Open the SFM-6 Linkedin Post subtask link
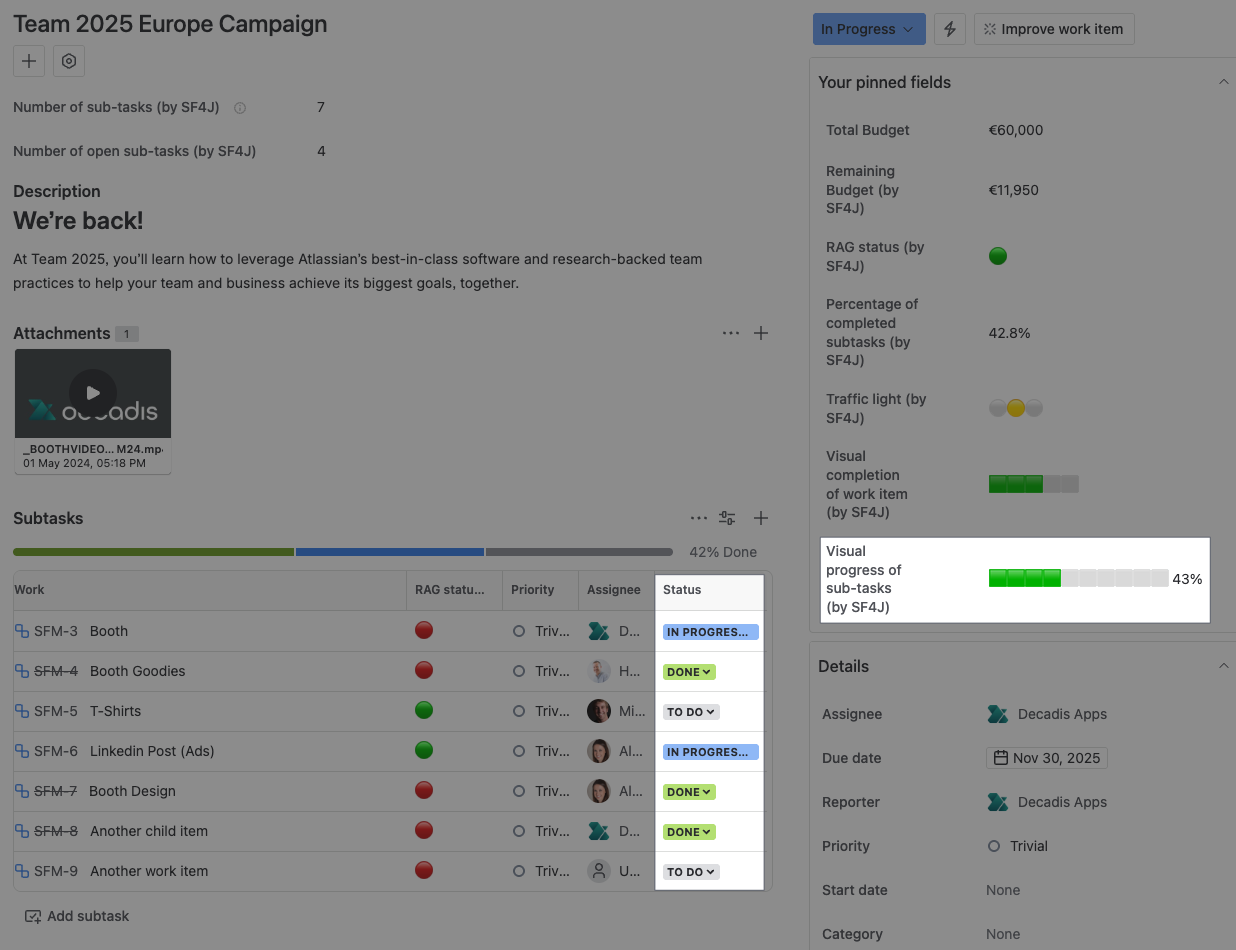 (x=152, y=751)
